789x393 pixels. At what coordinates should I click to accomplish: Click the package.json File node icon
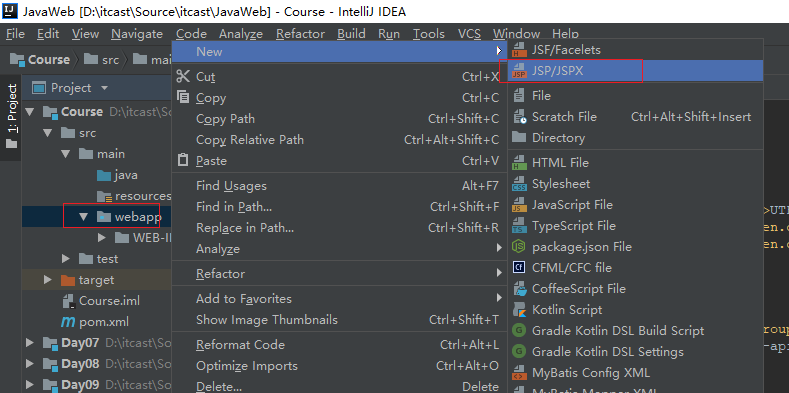pyautogui.click(x=519, y=247)
